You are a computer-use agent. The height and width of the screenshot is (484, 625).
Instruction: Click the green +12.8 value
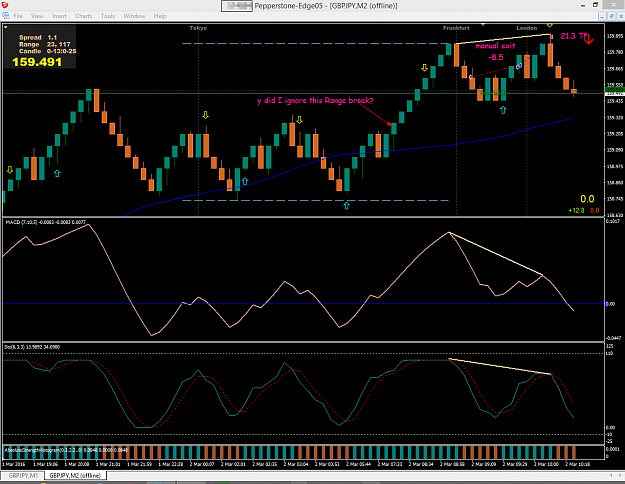tap(576, 211)
